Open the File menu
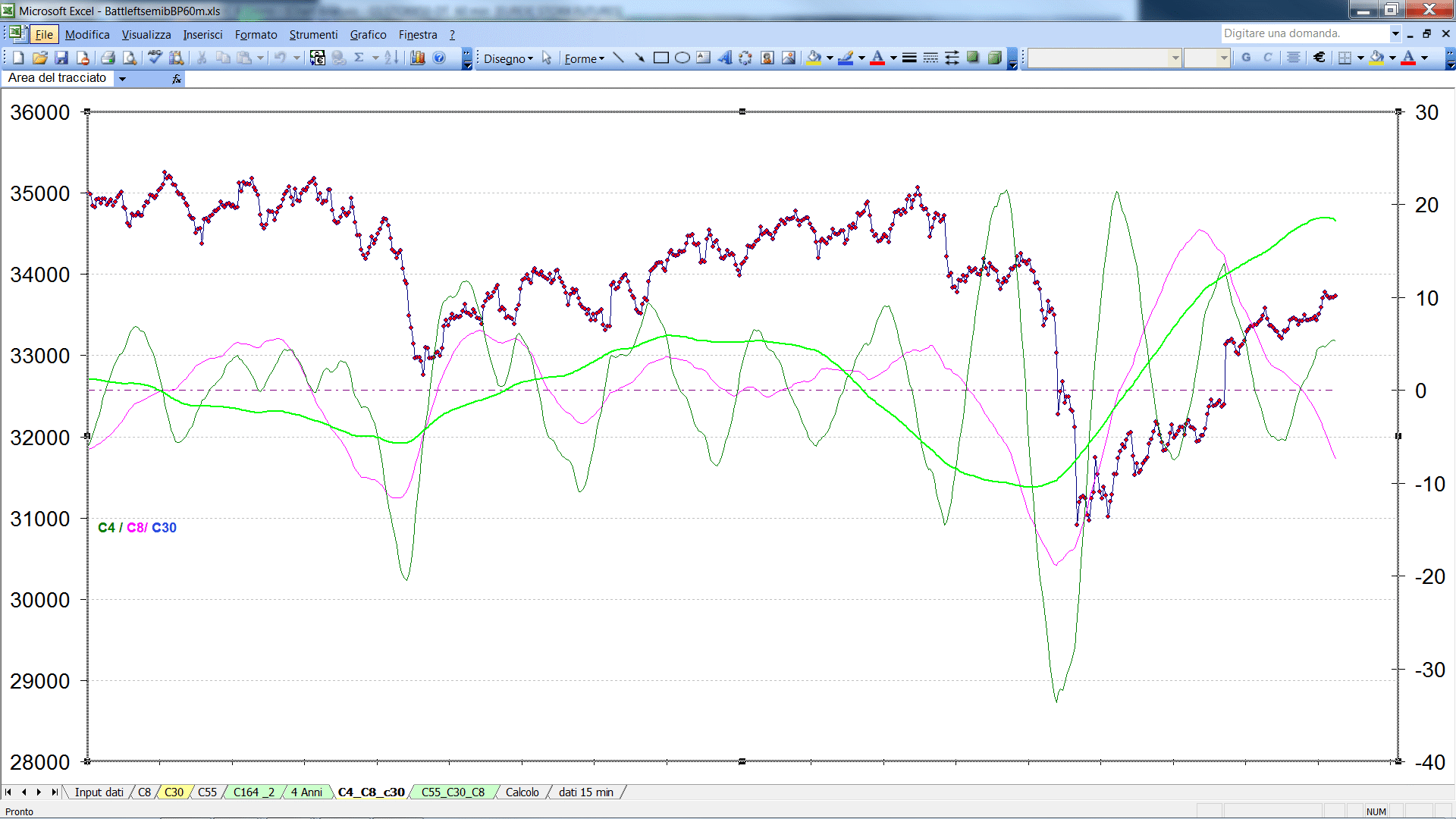The height and width of the screenshot is (819, 1456). coord(44,34)
